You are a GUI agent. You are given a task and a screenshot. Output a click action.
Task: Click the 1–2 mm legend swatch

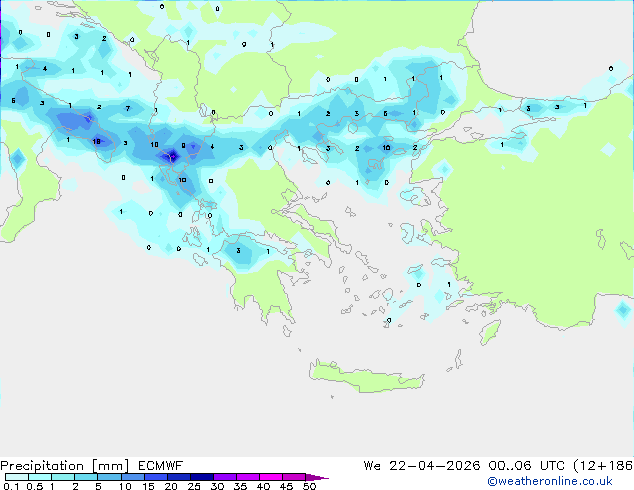coord(63,477)
